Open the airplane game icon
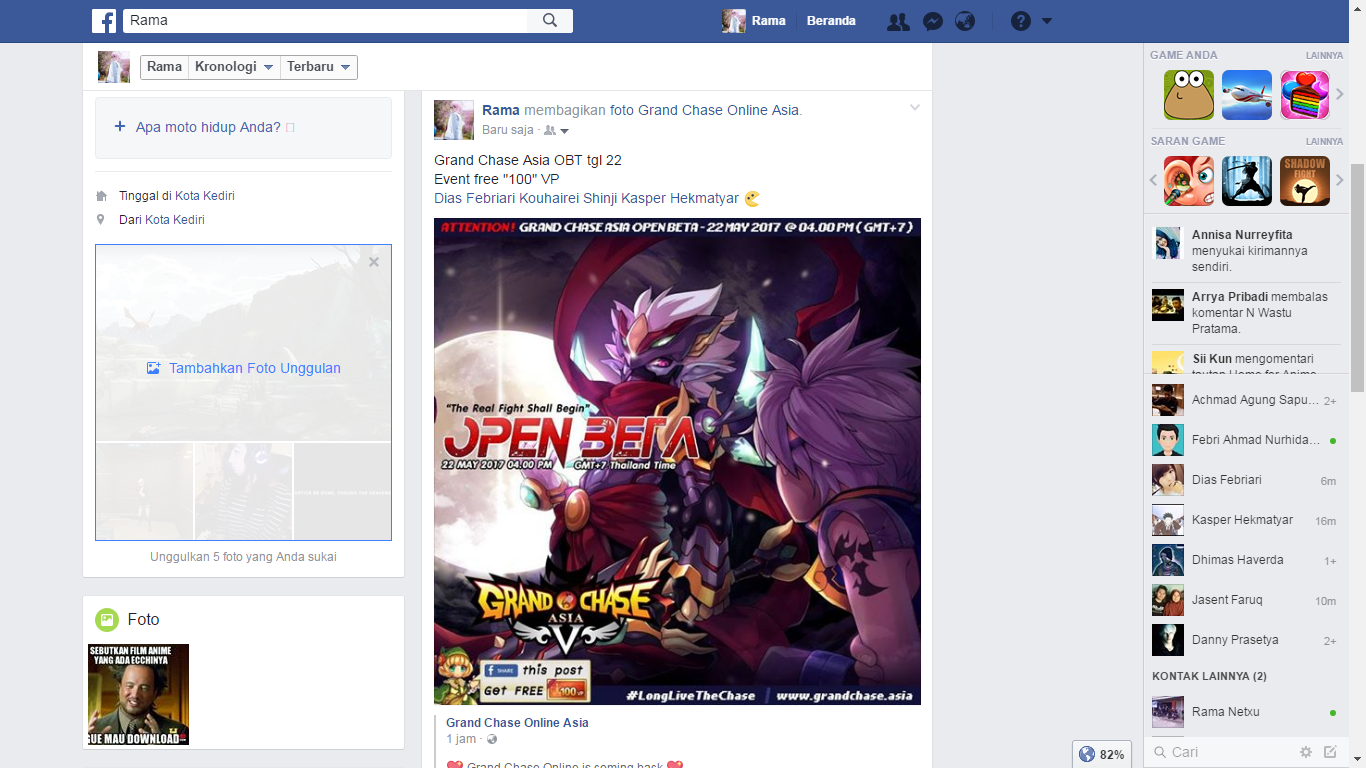This screenshot has height=768, width=1366. tap(1247, 95)
